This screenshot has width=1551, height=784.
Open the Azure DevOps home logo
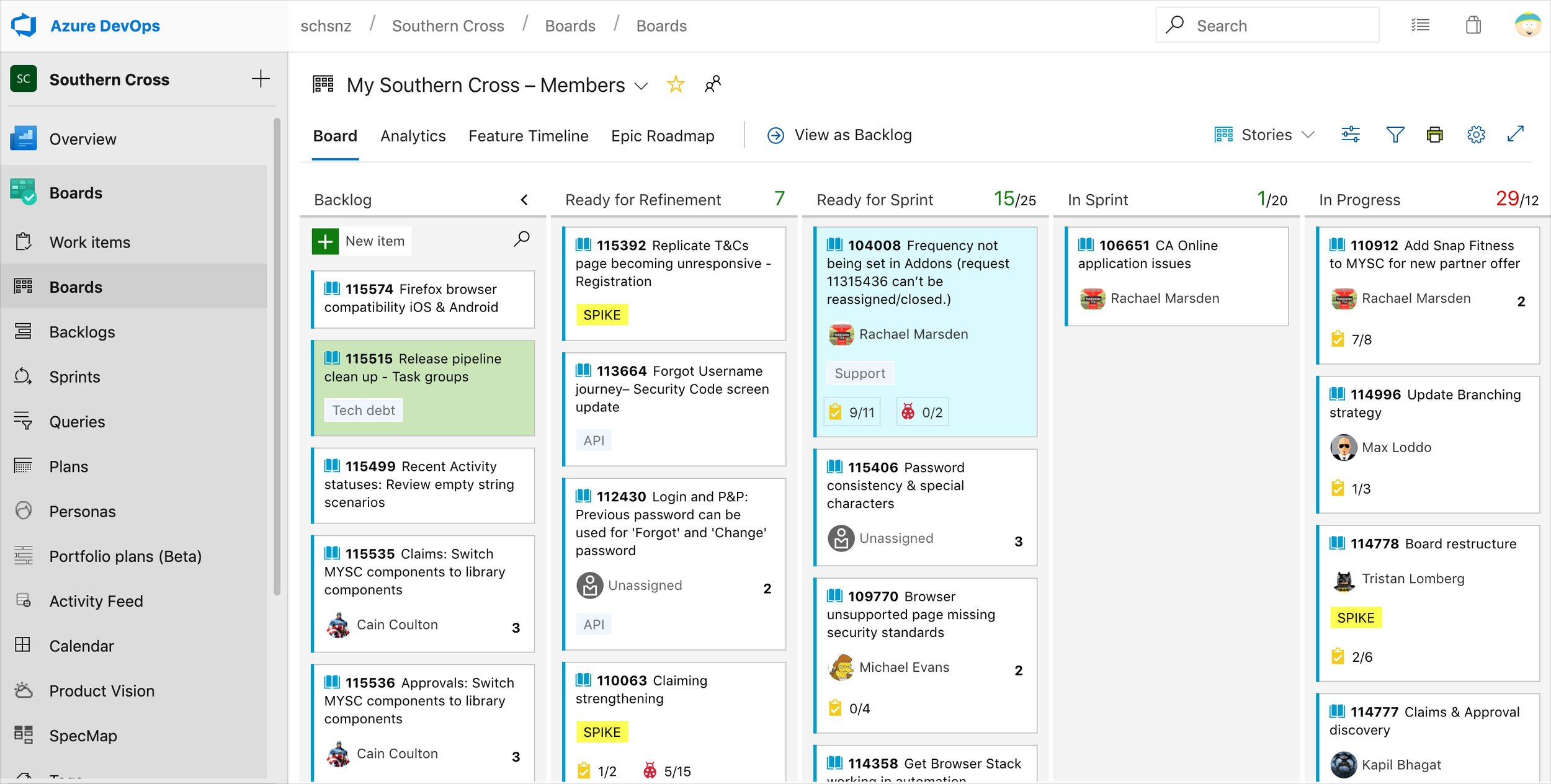25,25
